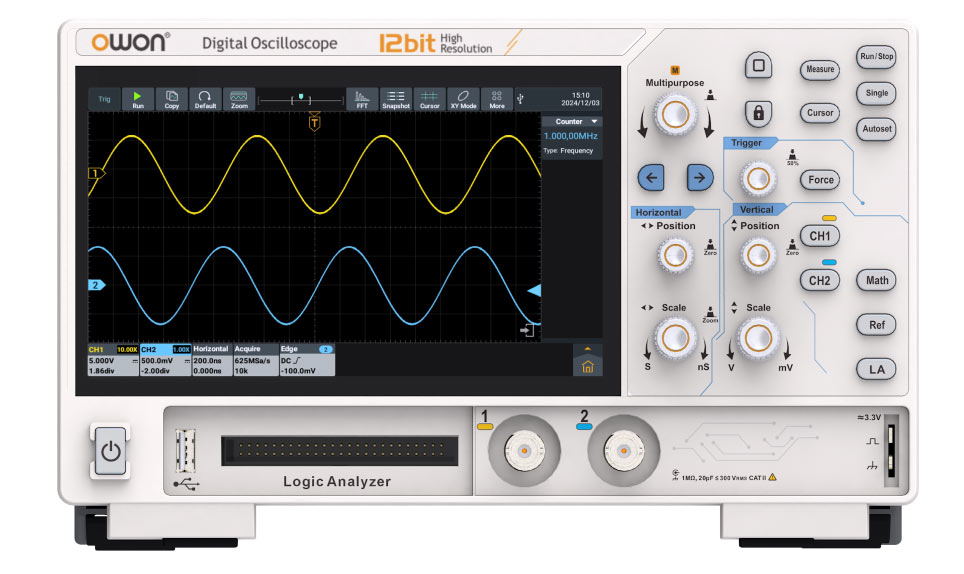Screen dimensions: 964x574
Task: Open the CH2 settings tab
Action: coord(165,360)
